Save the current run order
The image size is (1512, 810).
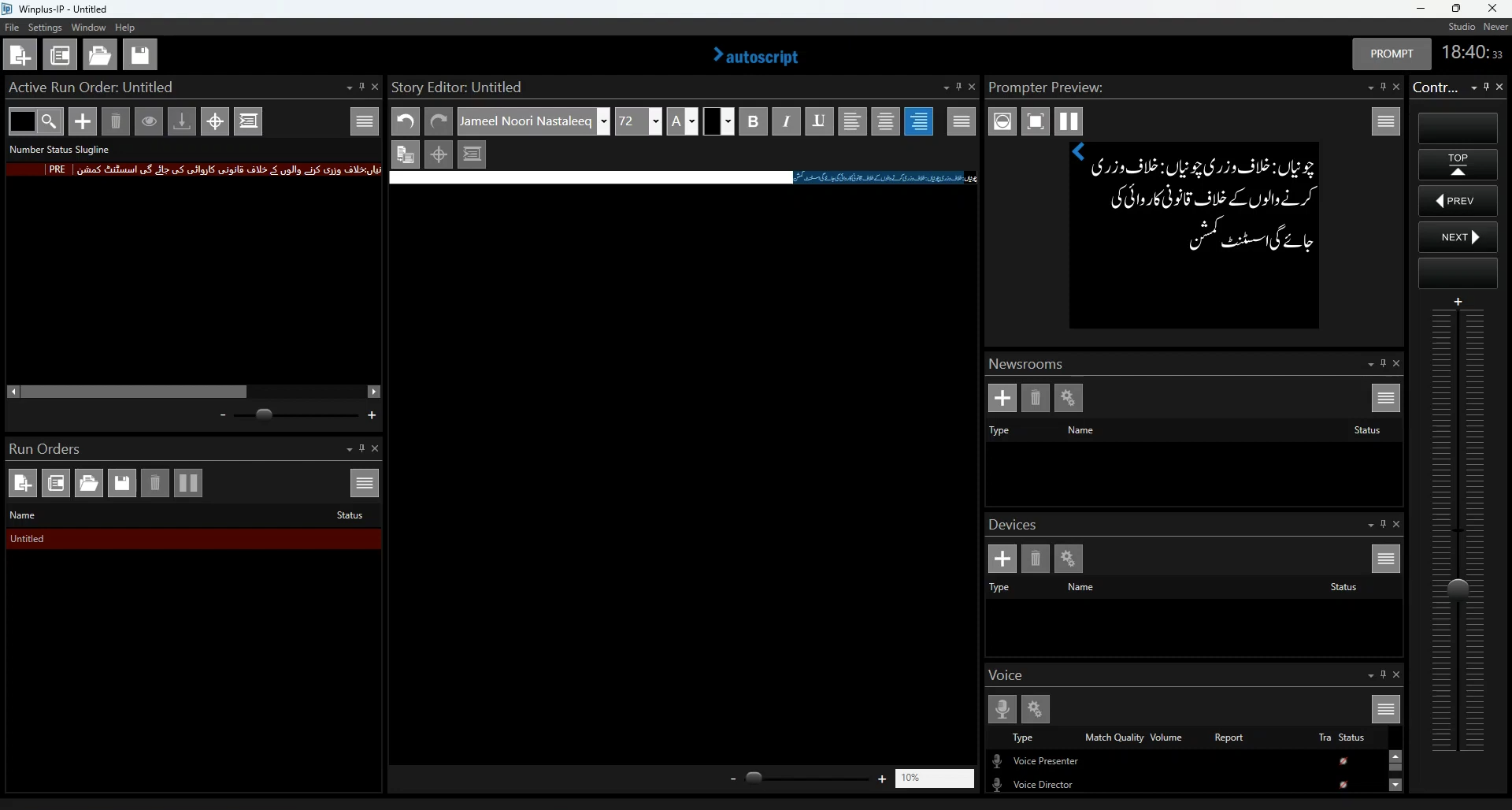pos(121,483)
